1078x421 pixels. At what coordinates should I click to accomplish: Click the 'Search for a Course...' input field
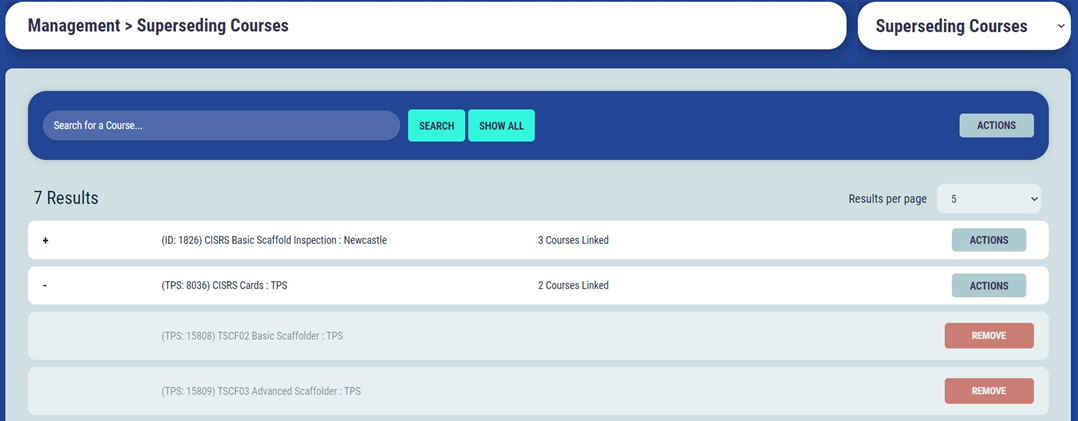tap(221, 126)
